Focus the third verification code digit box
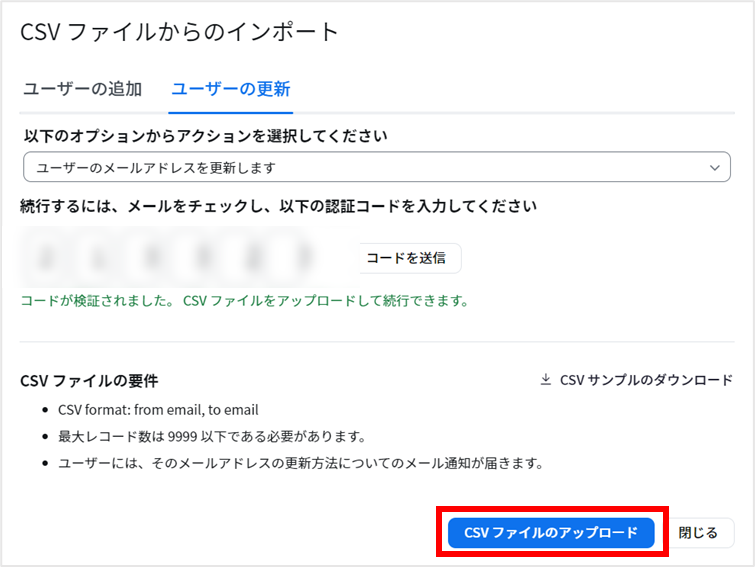The height and width of the screenshot is (567, 755). (151, 257)
